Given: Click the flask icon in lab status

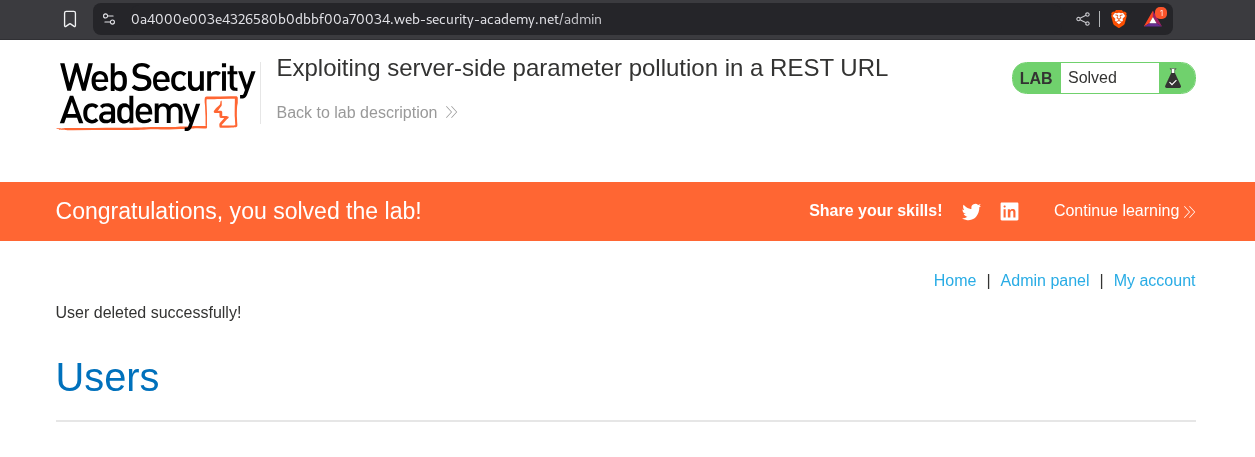Looking at the screenshot, I should pos(1173,78).
